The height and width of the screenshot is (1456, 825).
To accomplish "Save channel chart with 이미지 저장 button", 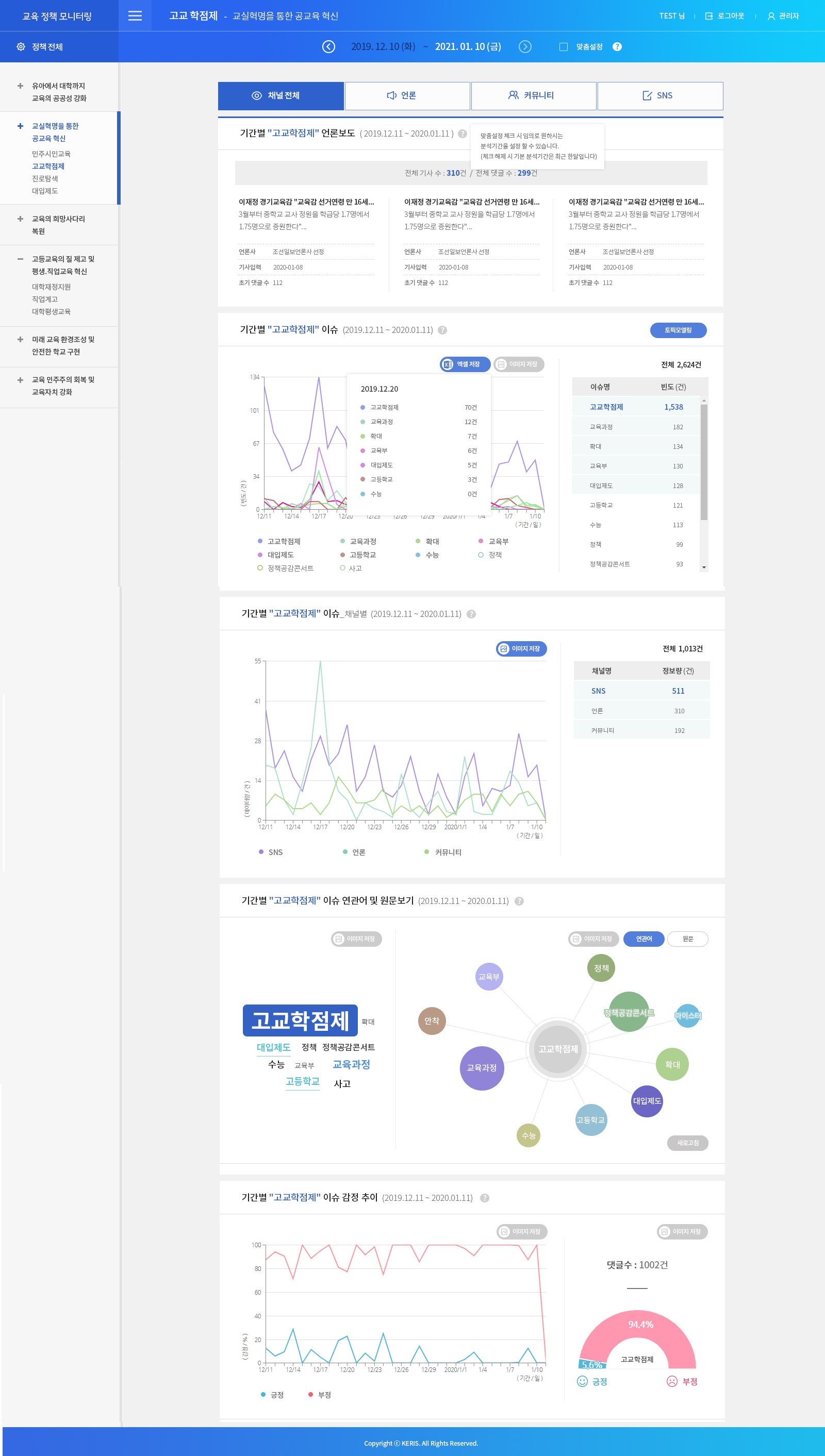I will pyautogui.click(x=521, y=648).
